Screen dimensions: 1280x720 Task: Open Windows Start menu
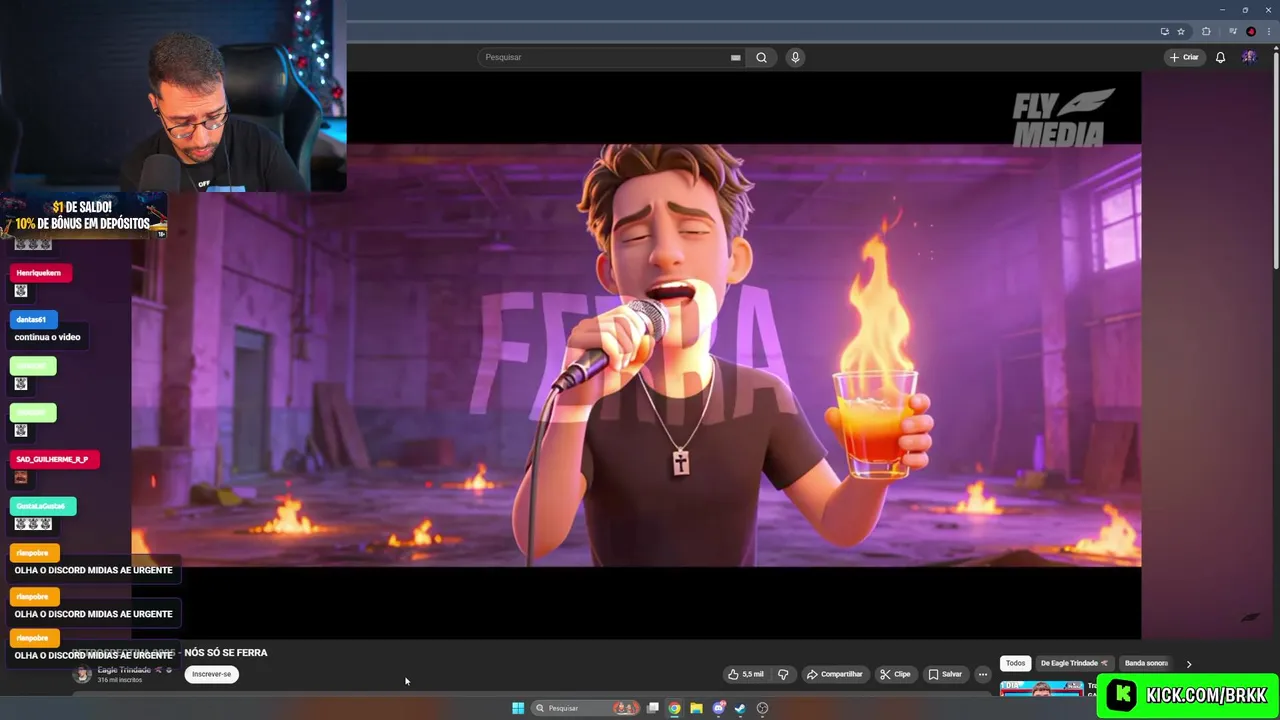coord(518,708)
